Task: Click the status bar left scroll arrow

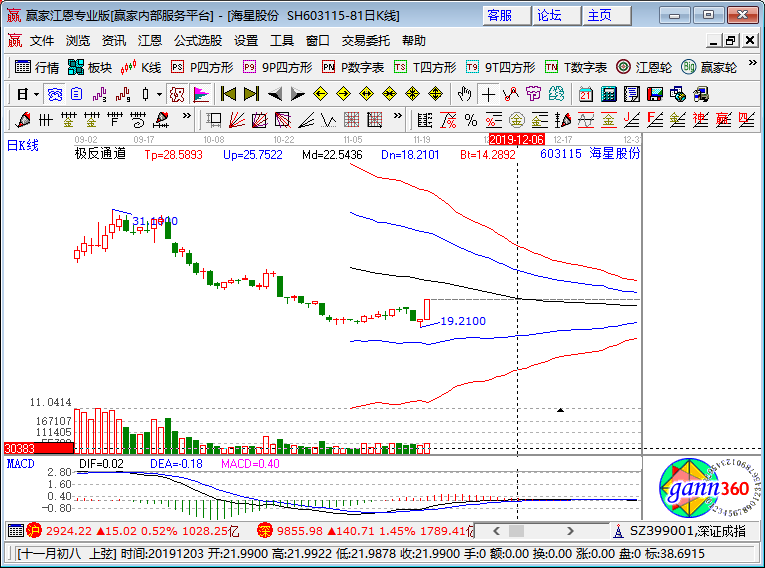Action: point(497,531)
